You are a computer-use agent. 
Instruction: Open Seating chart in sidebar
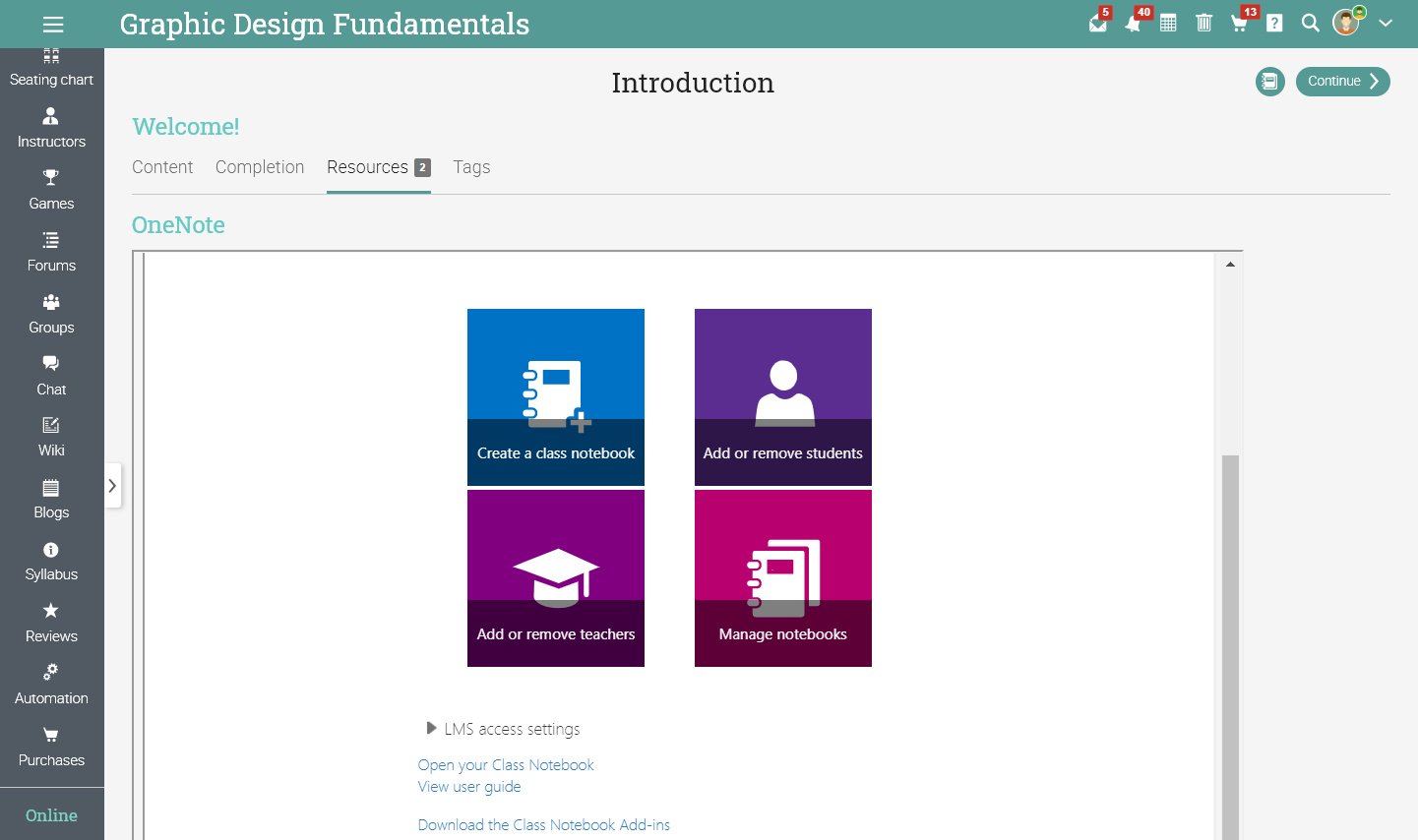click(51, 69)
